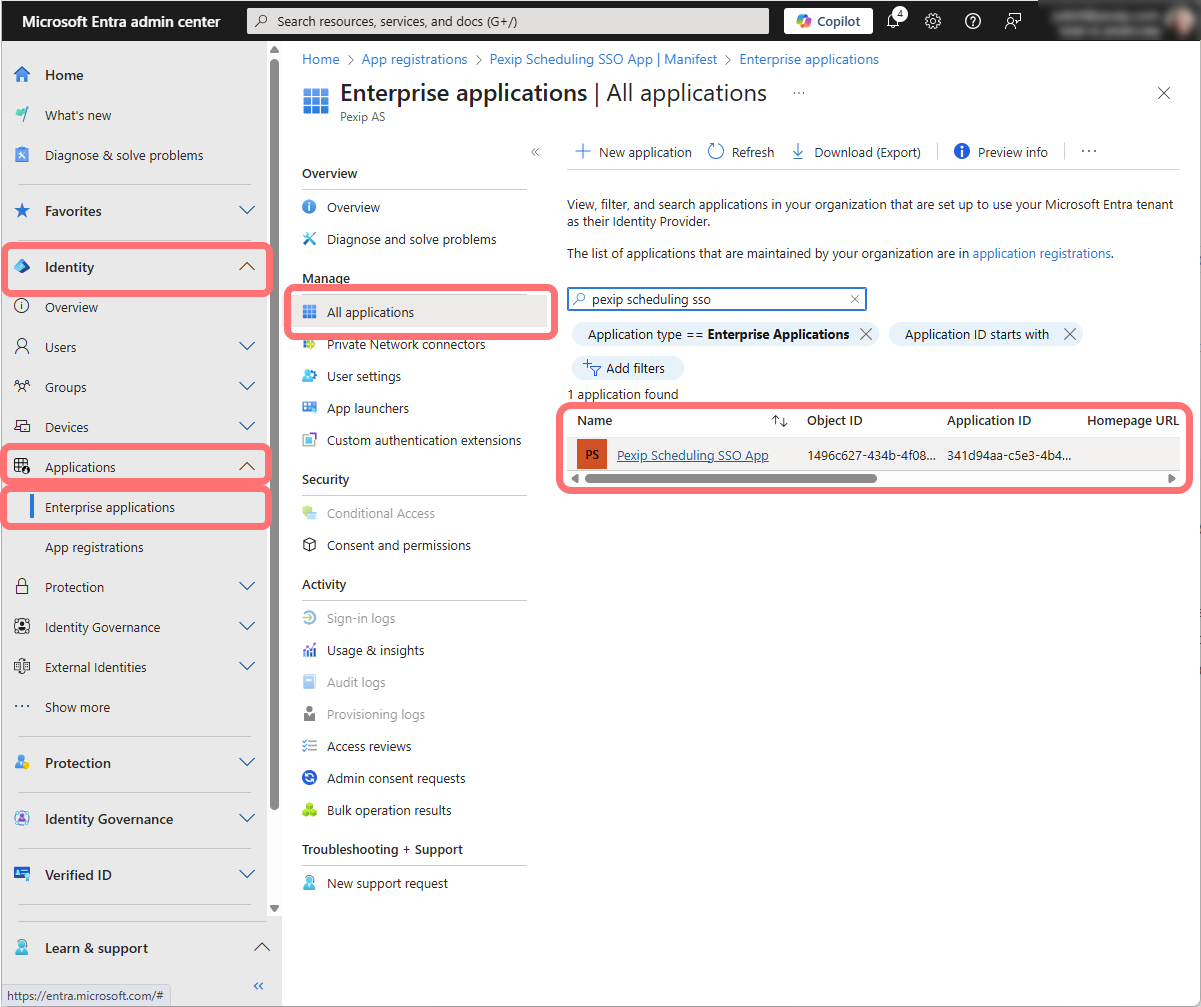Collapse the Identity section

247,267
